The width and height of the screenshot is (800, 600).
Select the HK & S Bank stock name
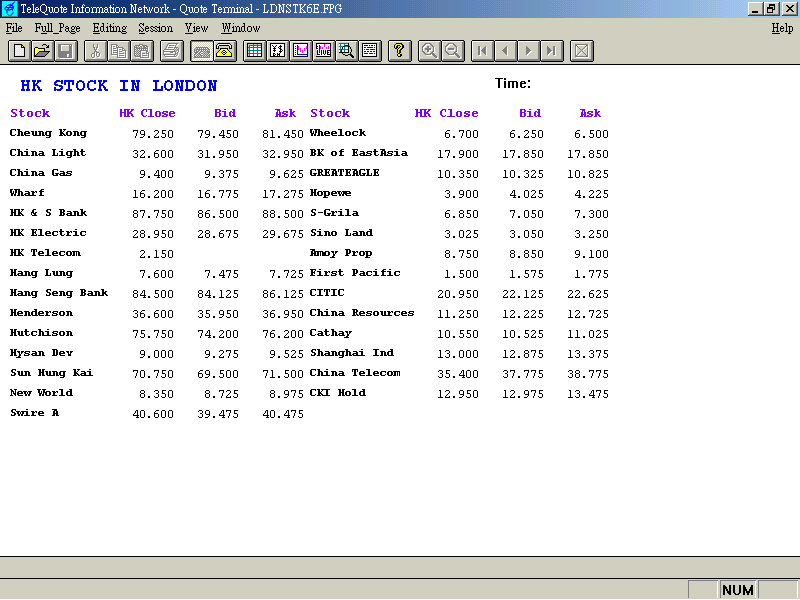48,213
